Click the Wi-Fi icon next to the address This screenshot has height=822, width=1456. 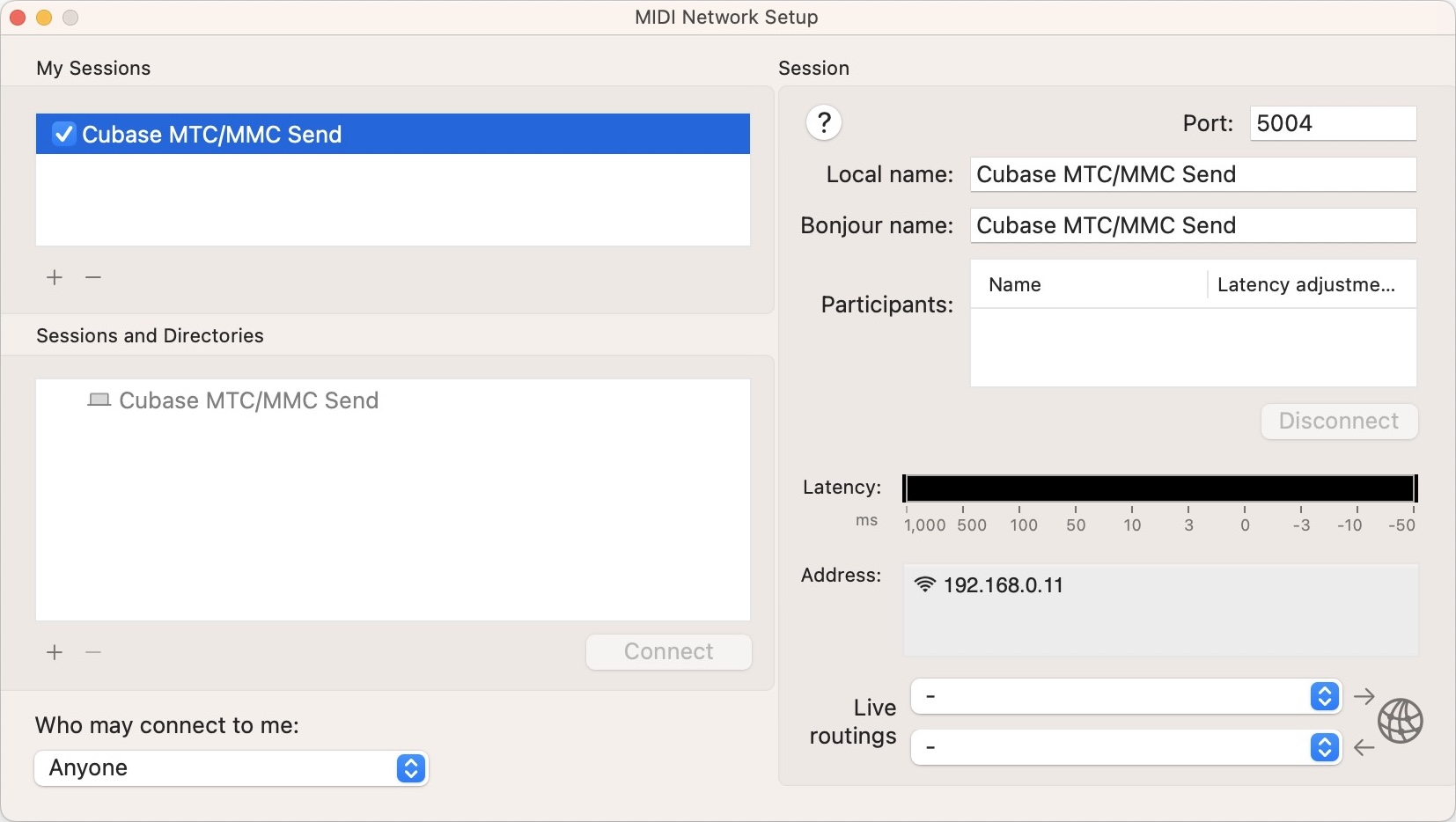point(924,584)
